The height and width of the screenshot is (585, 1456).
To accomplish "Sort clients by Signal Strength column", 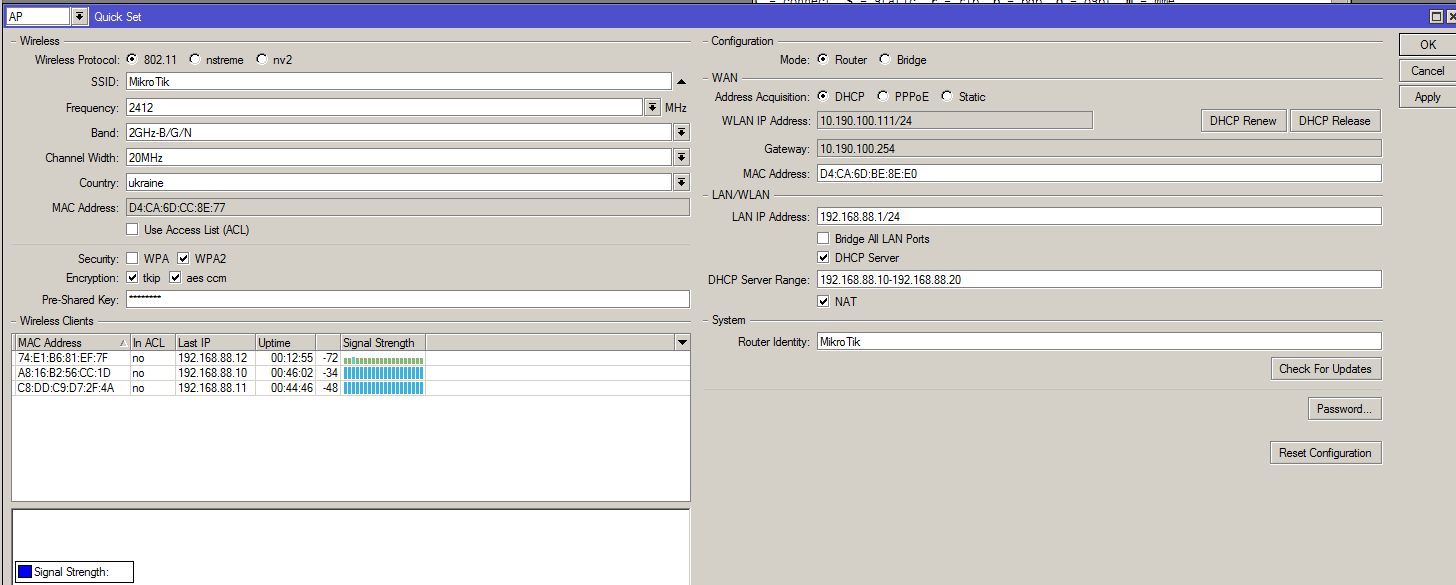I will coord(383,343).
